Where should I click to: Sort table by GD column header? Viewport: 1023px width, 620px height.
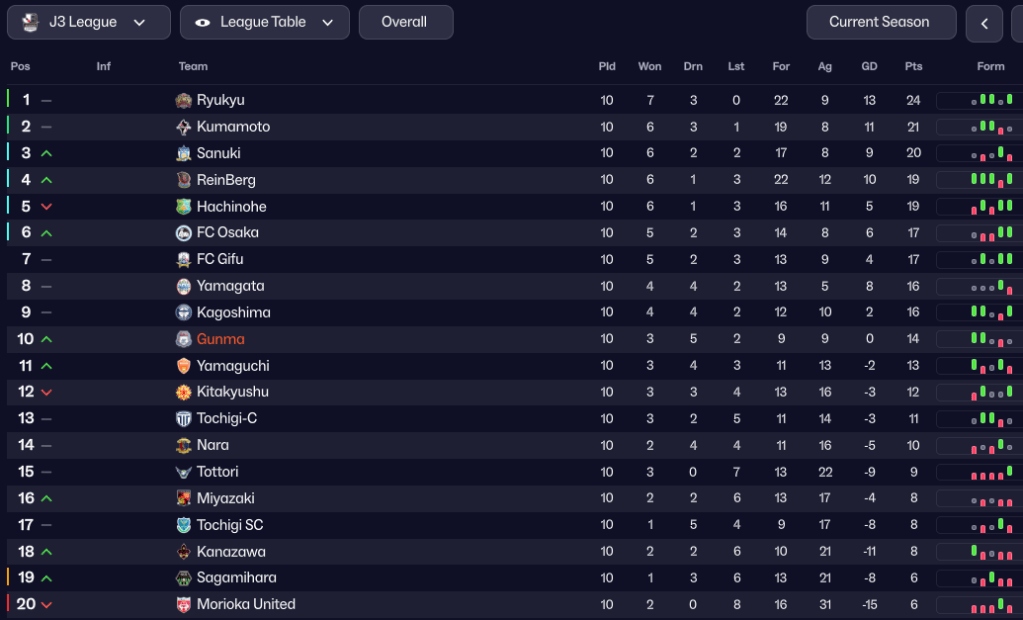click(x=869, y=67)
